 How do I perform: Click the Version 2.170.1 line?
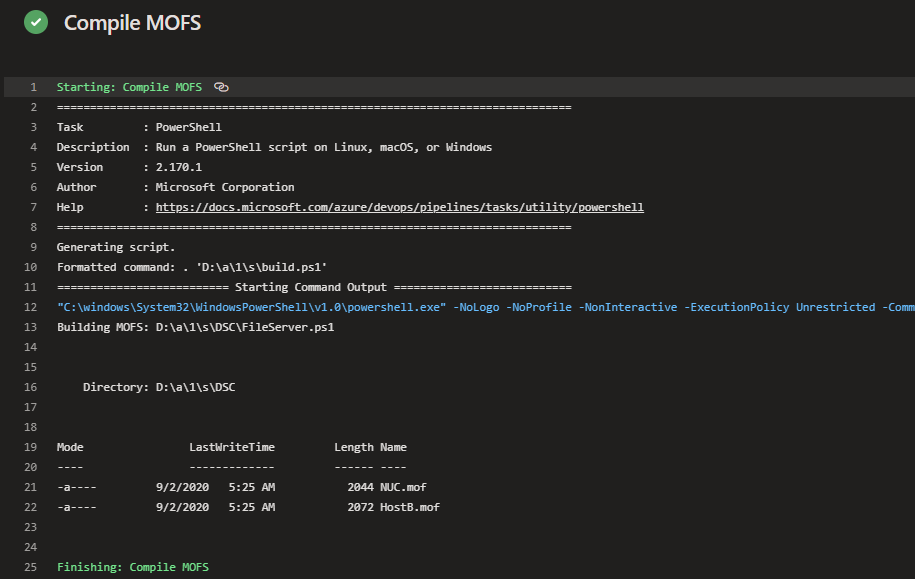tap(129, 167)
